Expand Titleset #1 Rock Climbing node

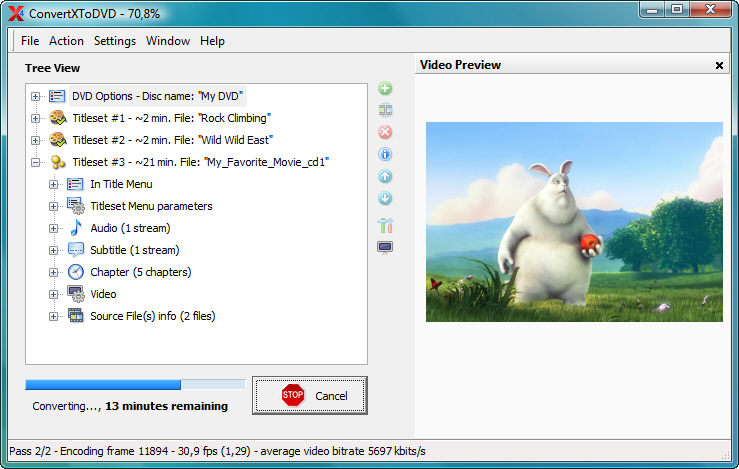(x=36, y=118)
